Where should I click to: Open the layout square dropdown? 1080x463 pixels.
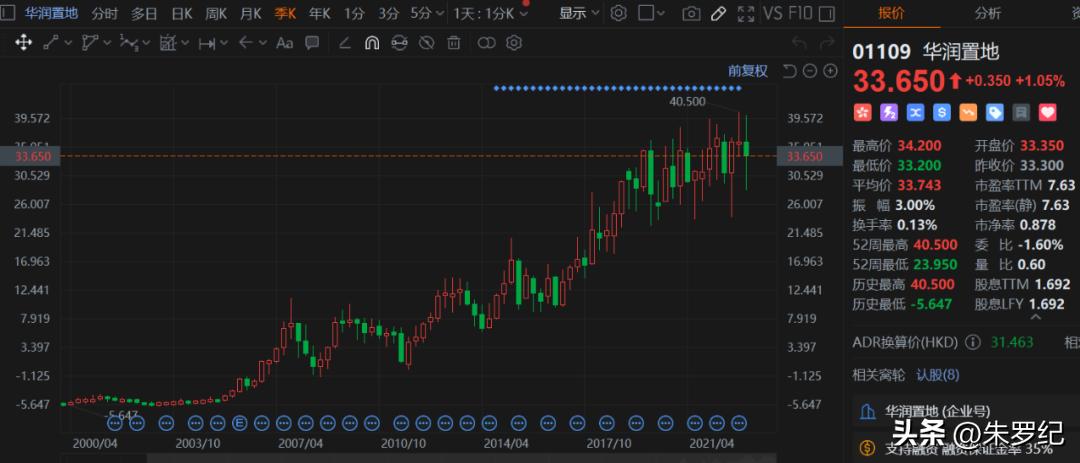point(652,13)
